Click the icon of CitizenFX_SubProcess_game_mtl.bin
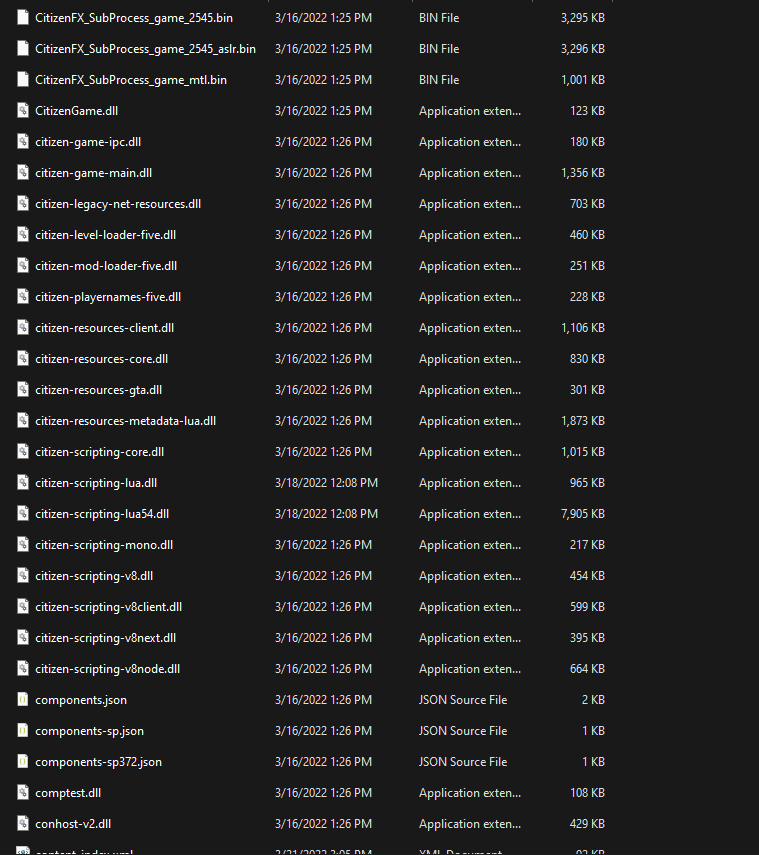Viewport: 759px width, 855px height. tap(23, 80)
